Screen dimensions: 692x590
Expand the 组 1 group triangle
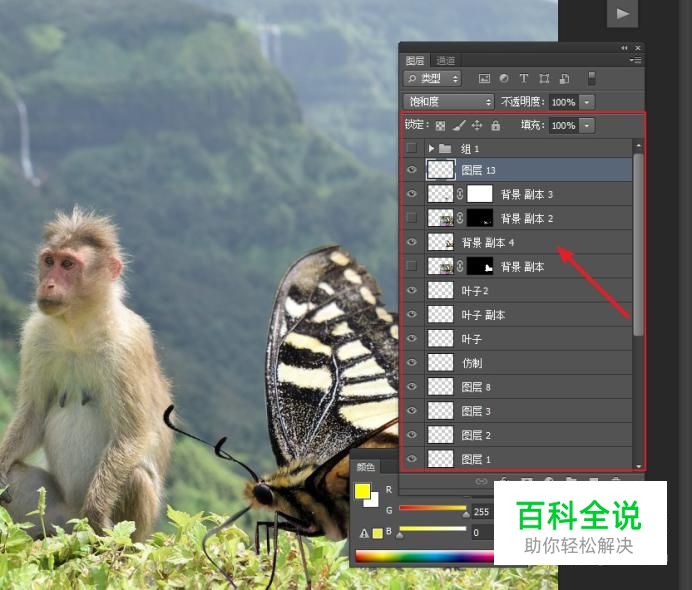(431, 149)
